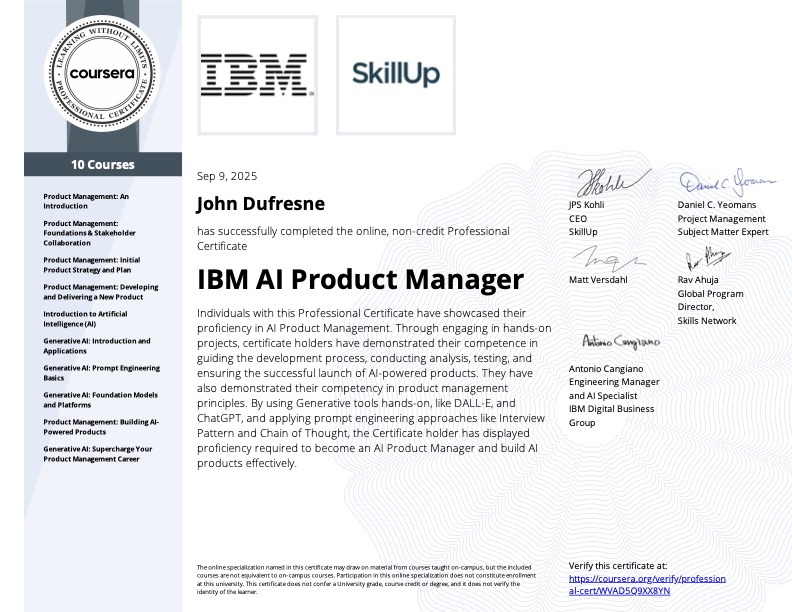Select 'Generative AI: Foundation Models and Platforms'
The width and height of the screenshot is (792, 612).
(101, 400)
